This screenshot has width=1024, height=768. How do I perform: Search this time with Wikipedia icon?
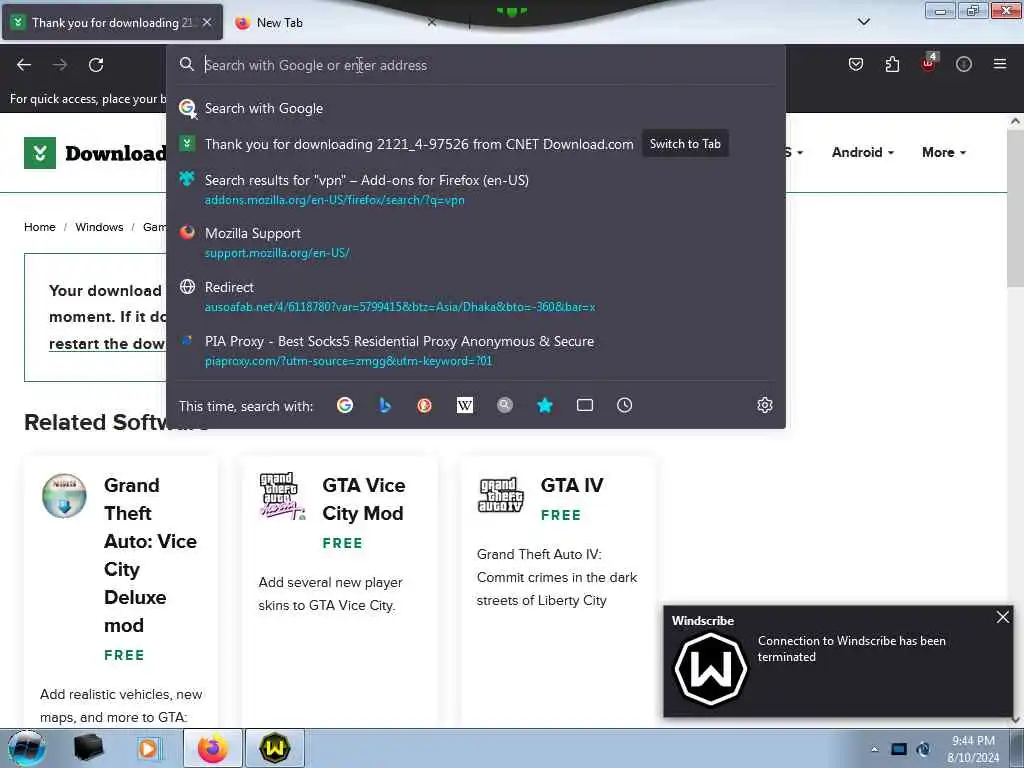coord(464,406)
